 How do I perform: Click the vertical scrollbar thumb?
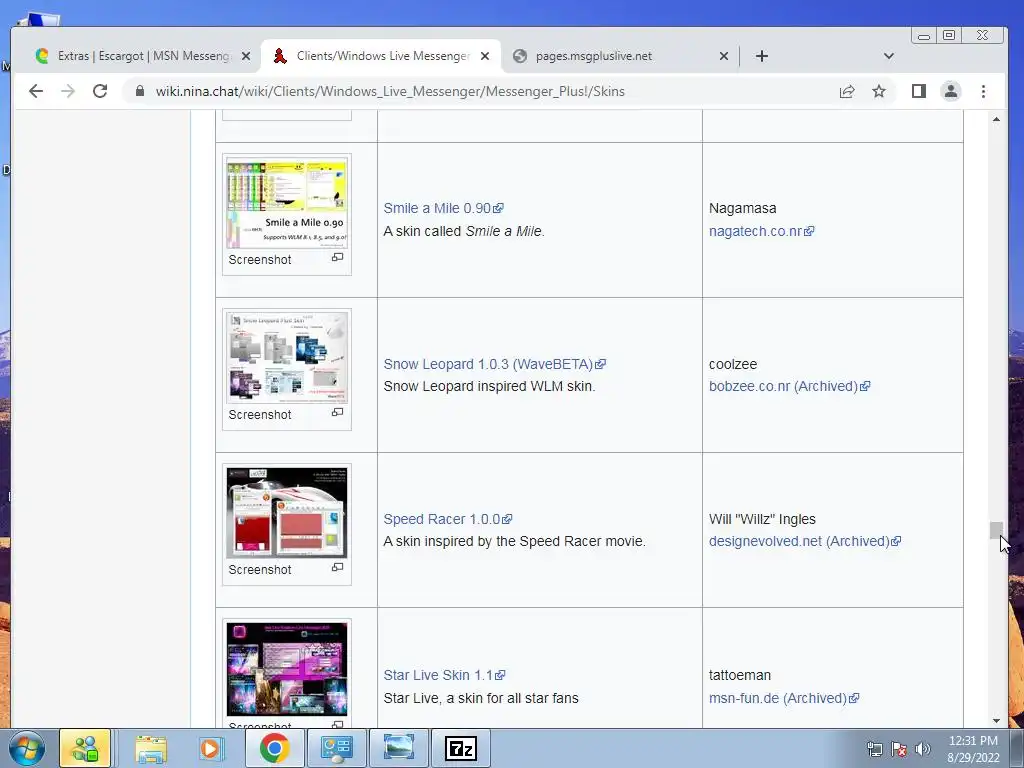[x=996, y=530]
